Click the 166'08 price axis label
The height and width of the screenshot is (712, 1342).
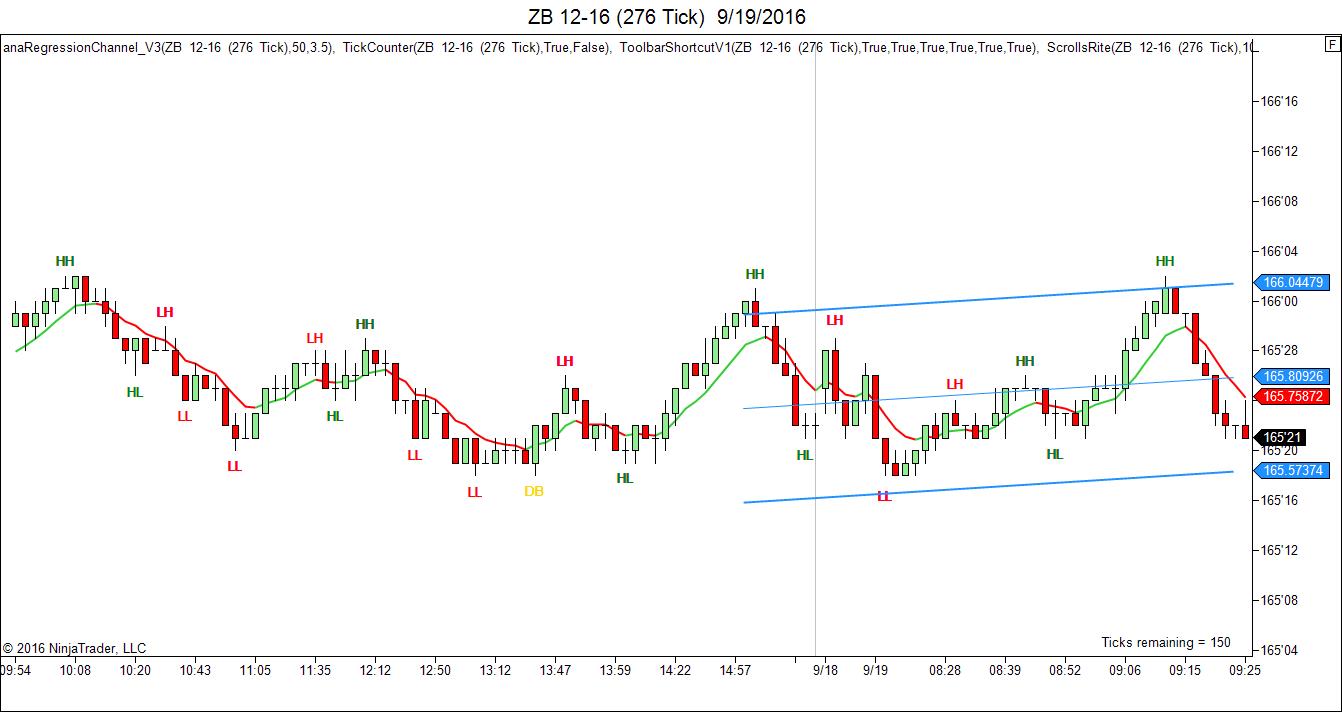(1280, 201)
